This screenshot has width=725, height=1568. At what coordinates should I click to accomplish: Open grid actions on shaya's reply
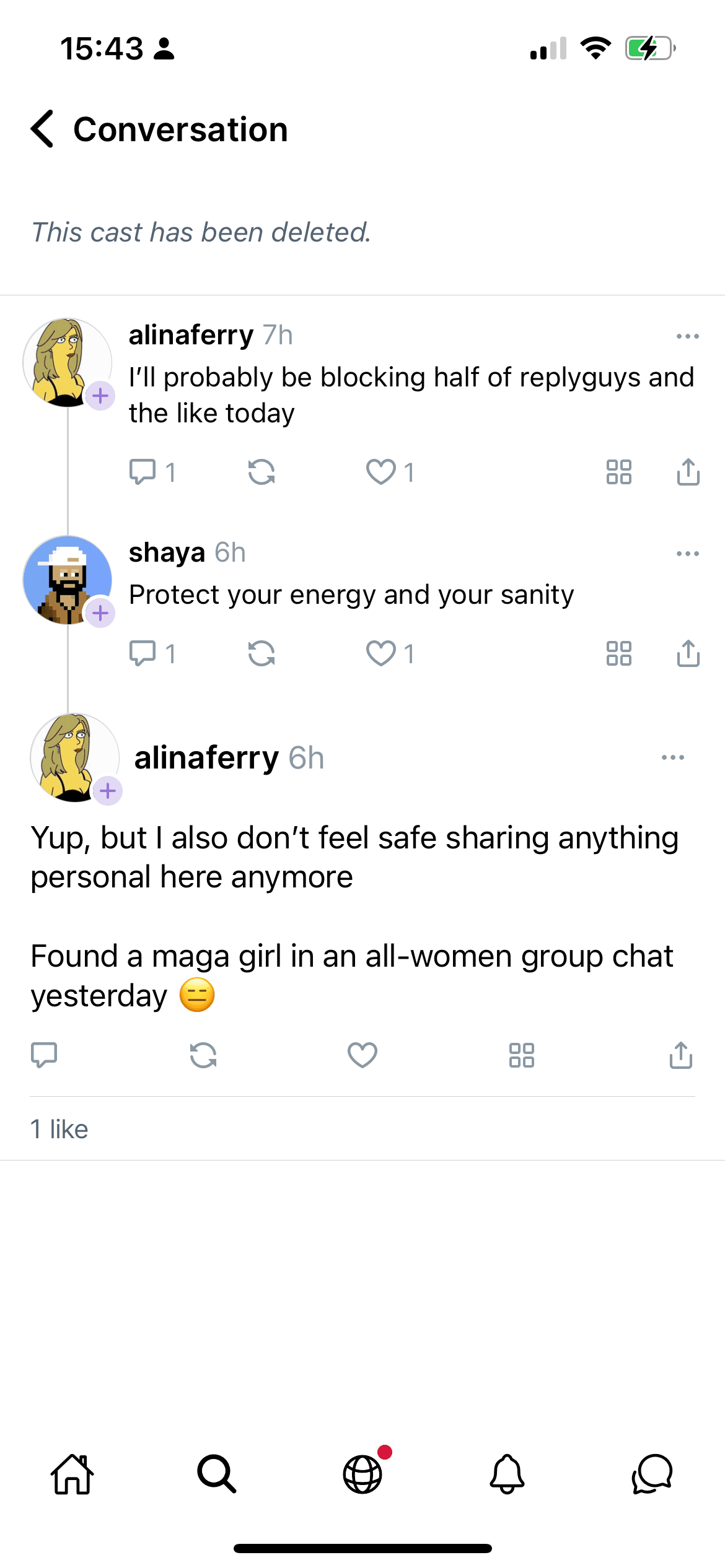618,653
